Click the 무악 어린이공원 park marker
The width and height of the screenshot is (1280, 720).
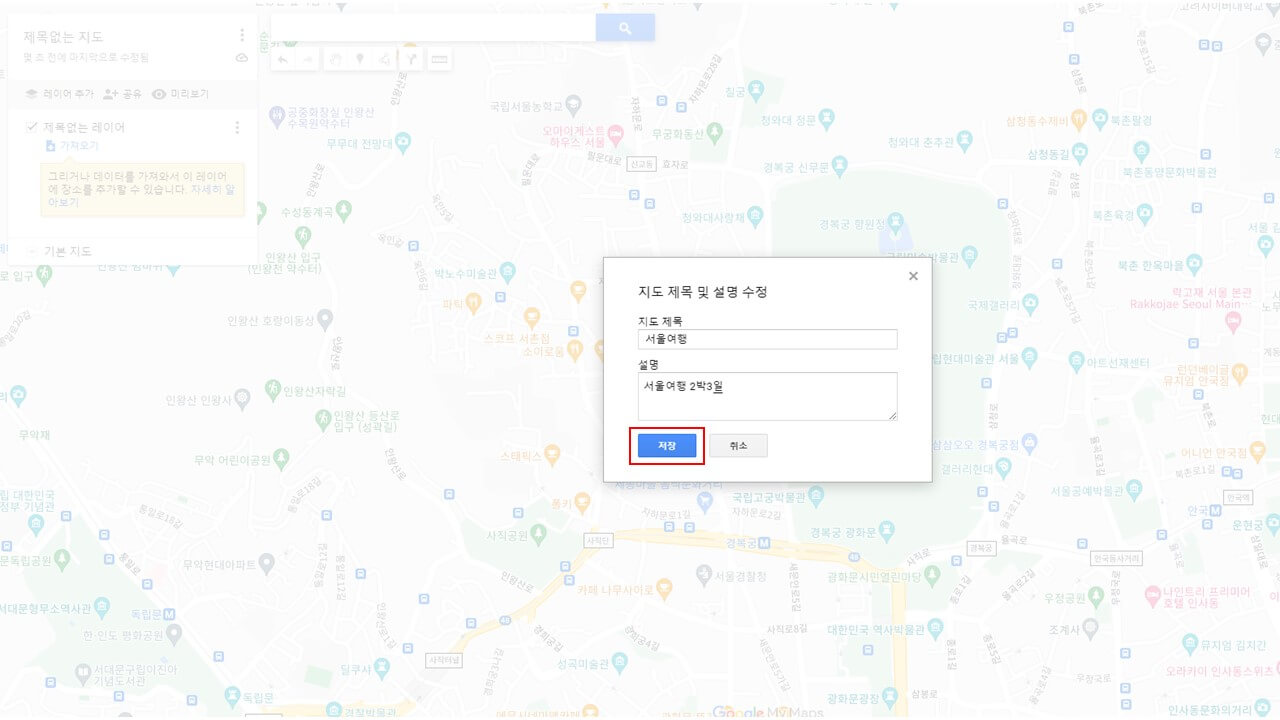tap(281, 459)
